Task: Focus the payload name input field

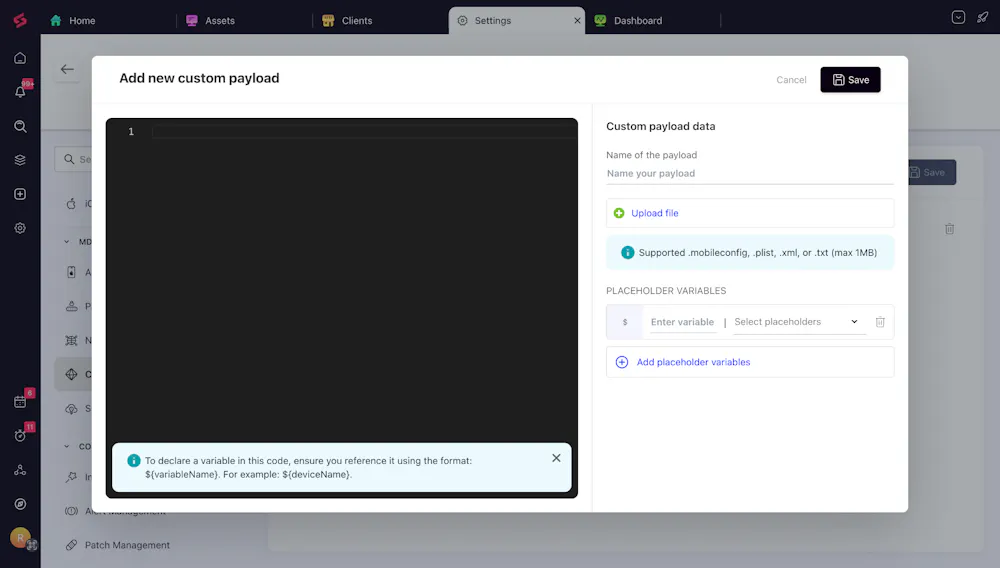Action: pyautogui.click(x=749, y=173)
